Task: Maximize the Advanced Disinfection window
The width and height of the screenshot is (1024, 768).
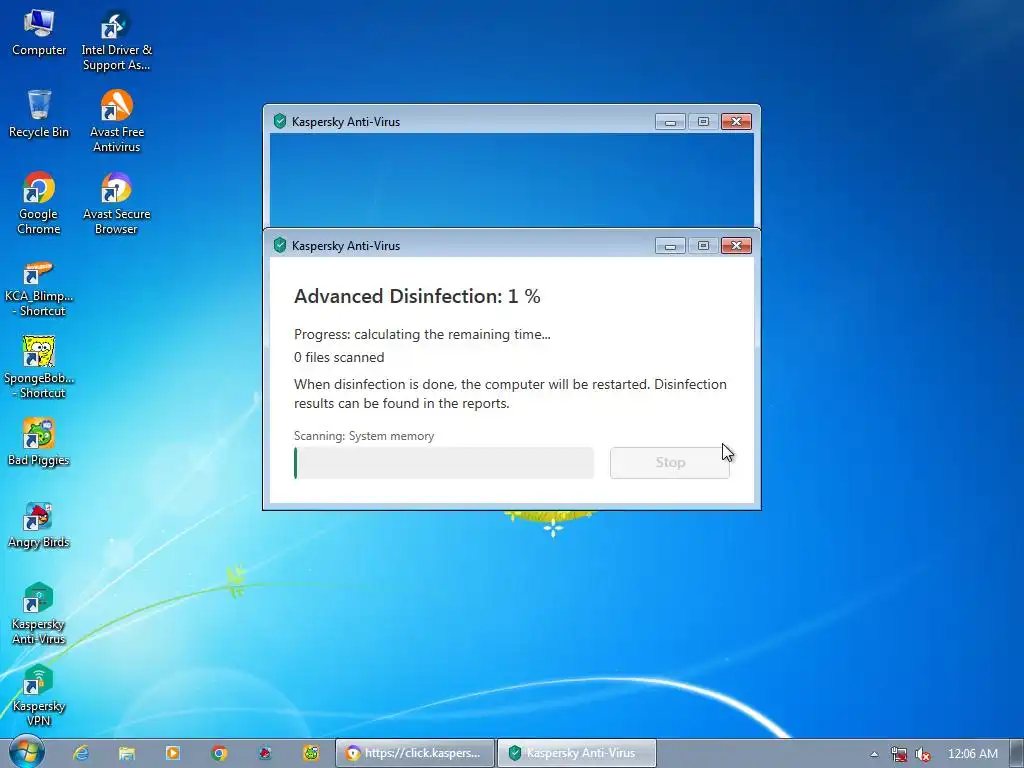Action: click(703, 246)
